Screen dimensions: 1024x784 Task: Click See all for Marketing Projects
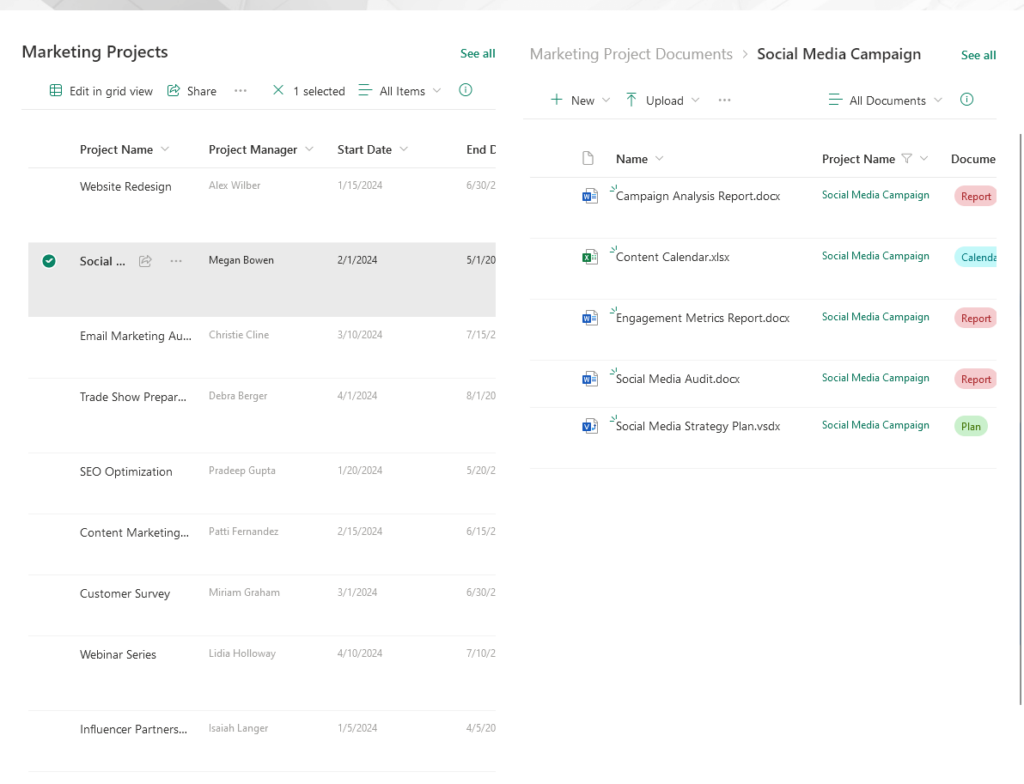click(477, 54)
